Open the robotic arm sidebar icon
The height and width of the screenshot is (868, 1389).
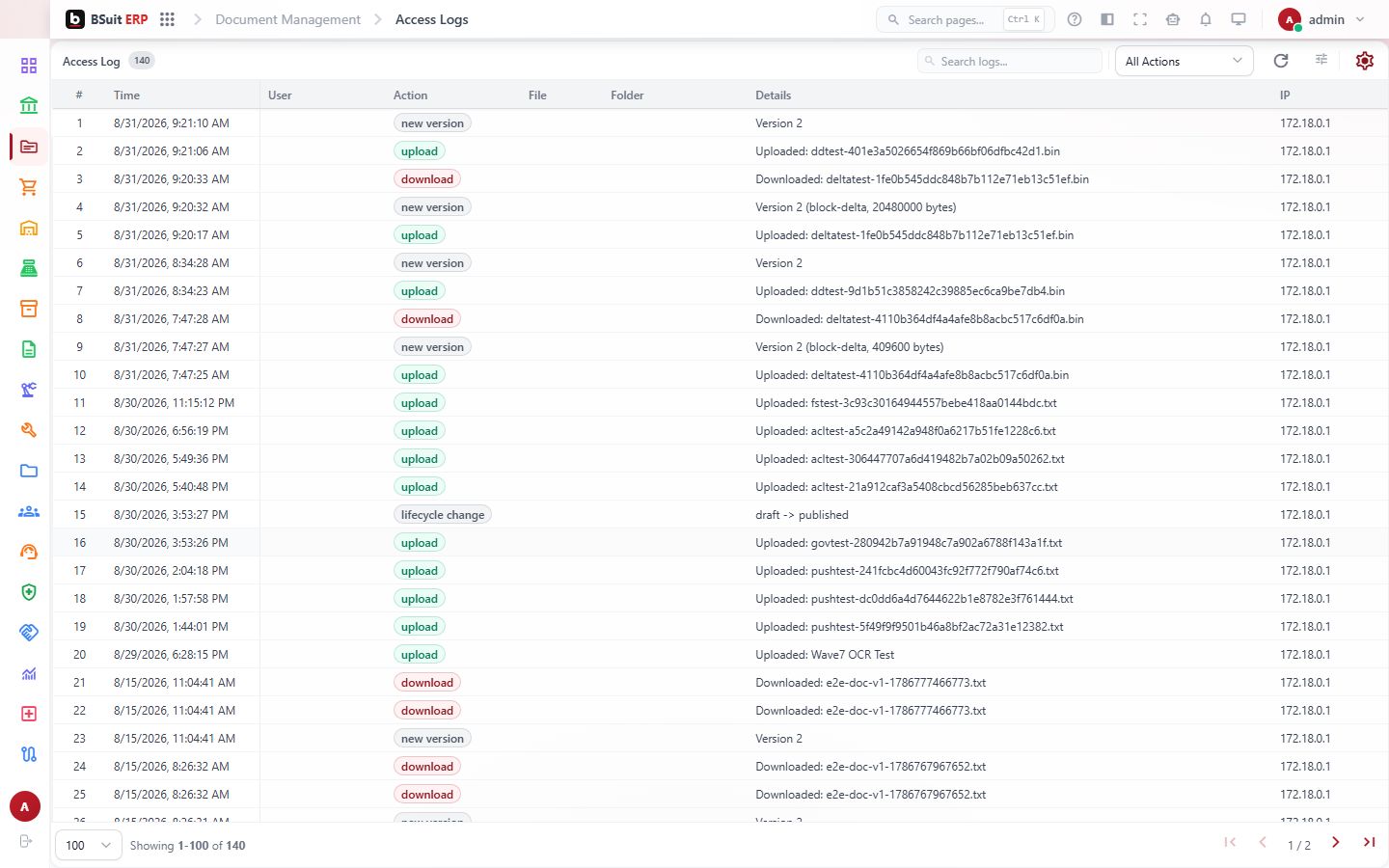(x=29, y=390)
